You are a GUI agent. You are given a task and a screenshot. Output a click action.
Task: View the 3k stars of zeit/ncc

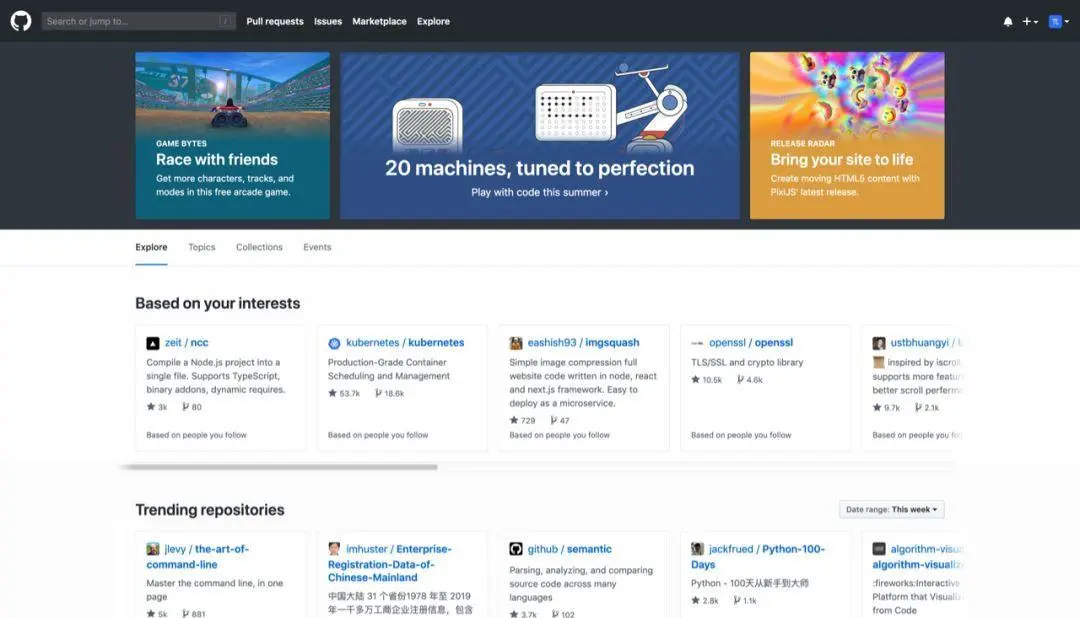[x=157, y=407]
